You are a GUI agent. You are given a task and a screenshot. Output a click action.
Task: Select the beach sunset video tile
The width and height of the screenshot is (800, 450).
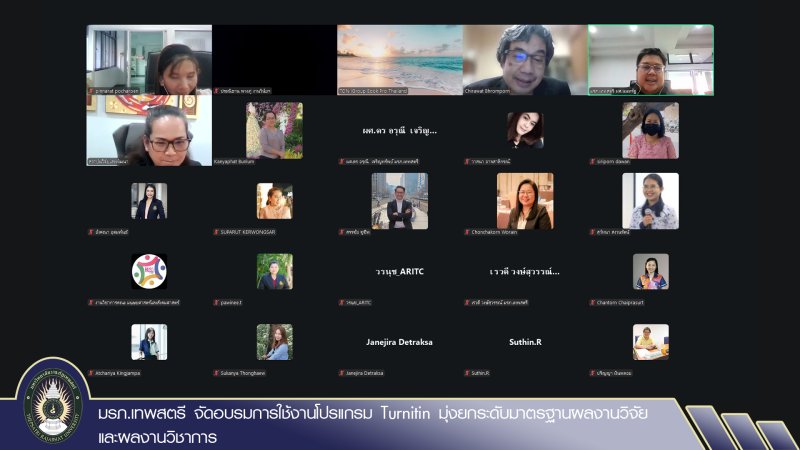pos(400,60)
